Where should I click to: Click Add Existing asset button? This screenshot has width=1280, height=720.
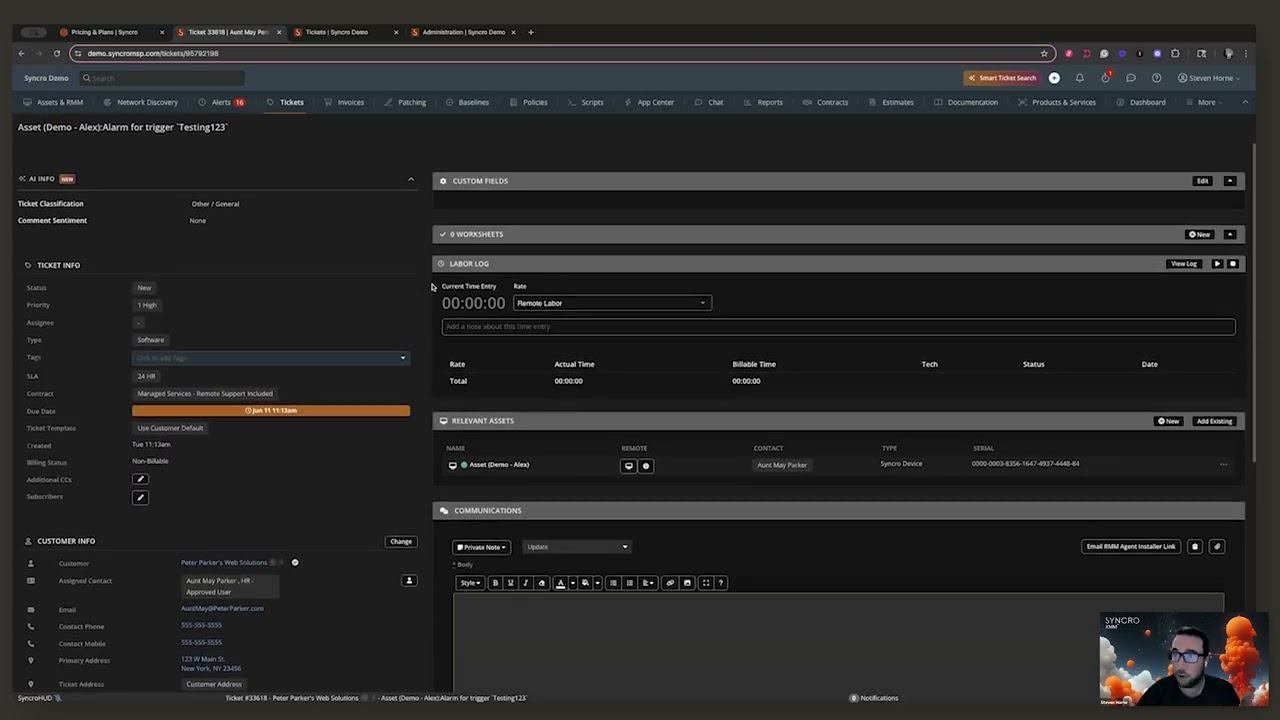point(1214,421)
